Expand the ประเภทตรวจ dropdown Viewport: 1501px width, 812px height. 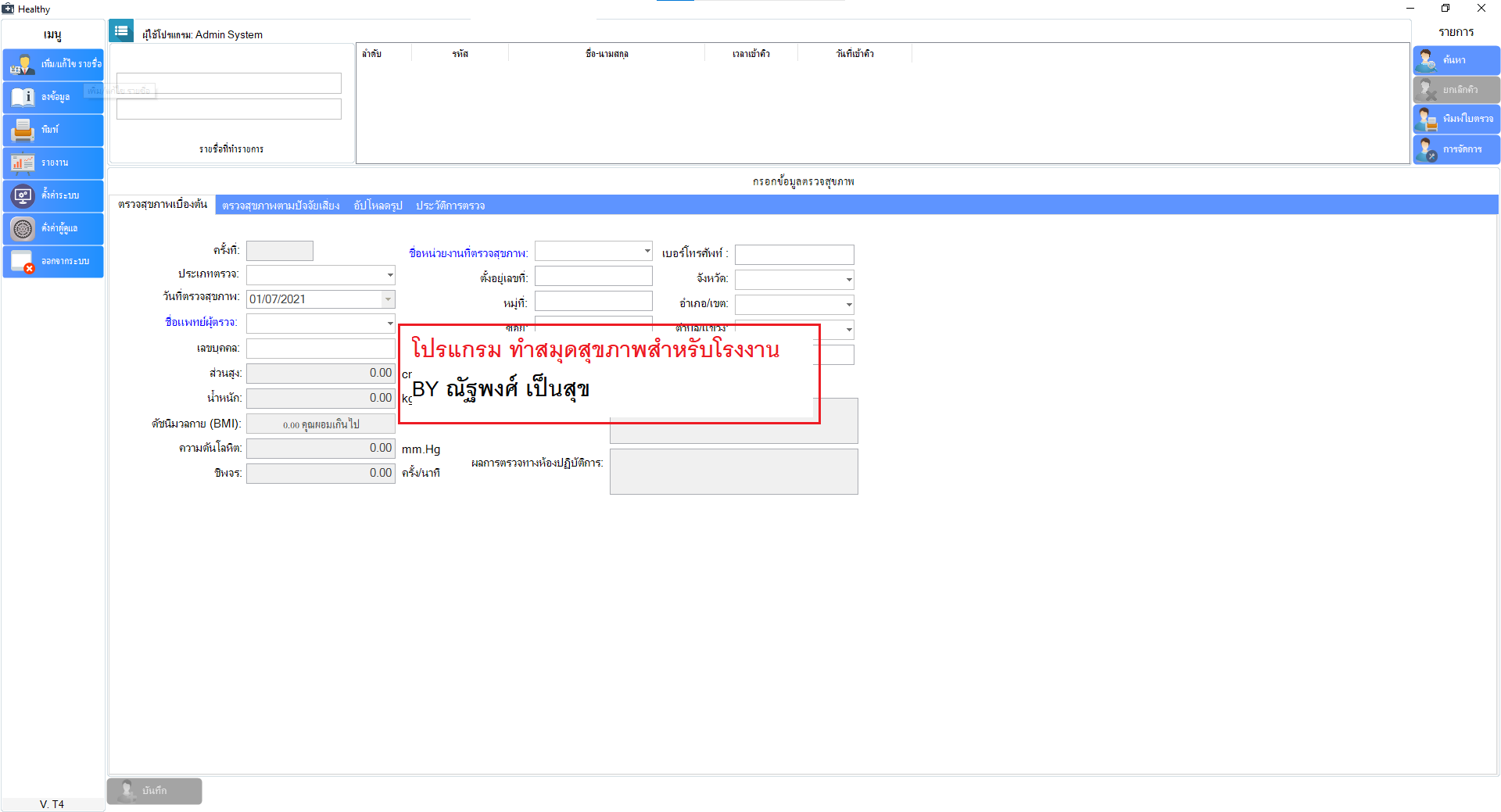(389, 275)
